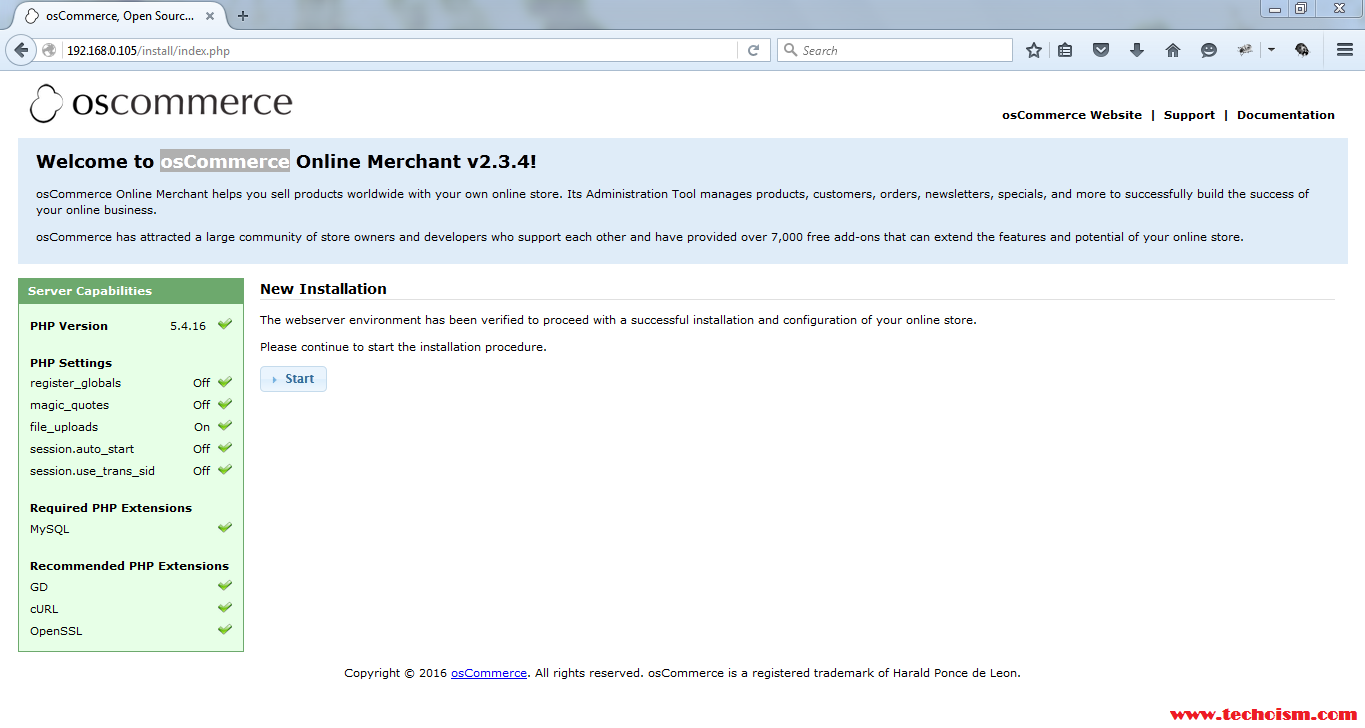This screenshot has height=728, width=1365.
Task: Click the GD extension green checkmark
Action: pyautogui.click(x=225, y=586)
